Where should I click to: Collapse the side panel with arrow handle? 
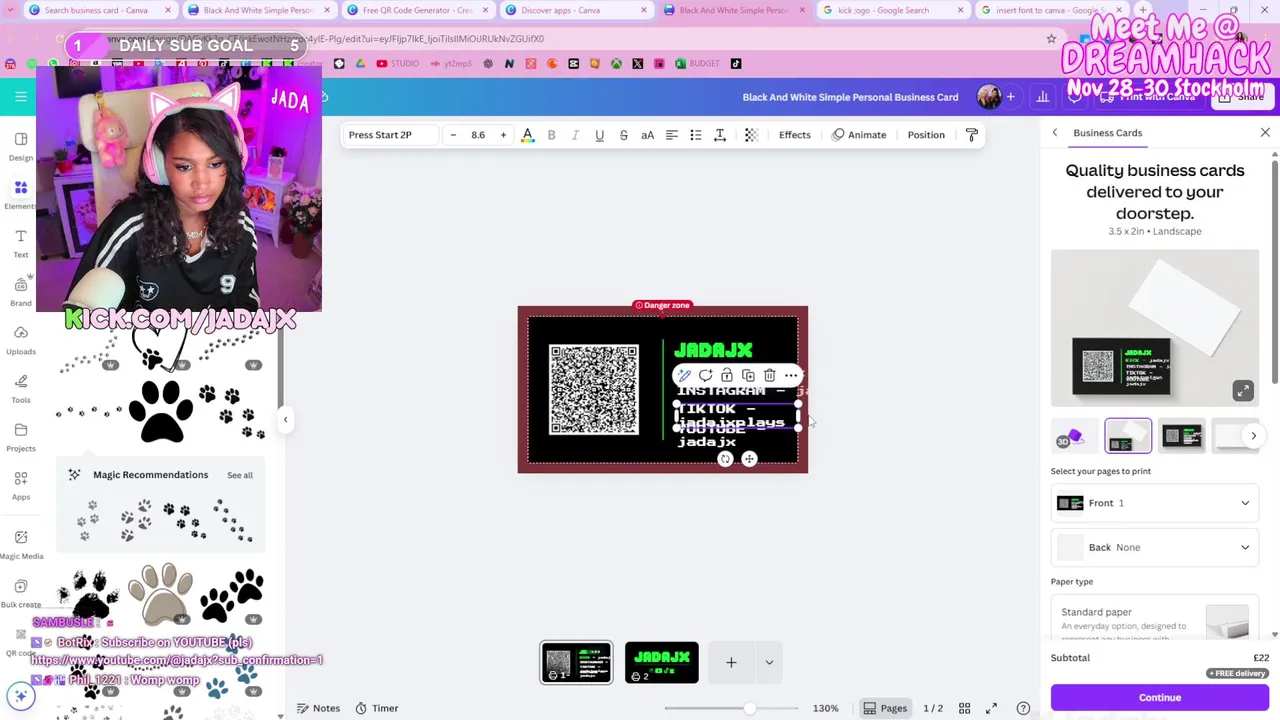pos(285,420)
